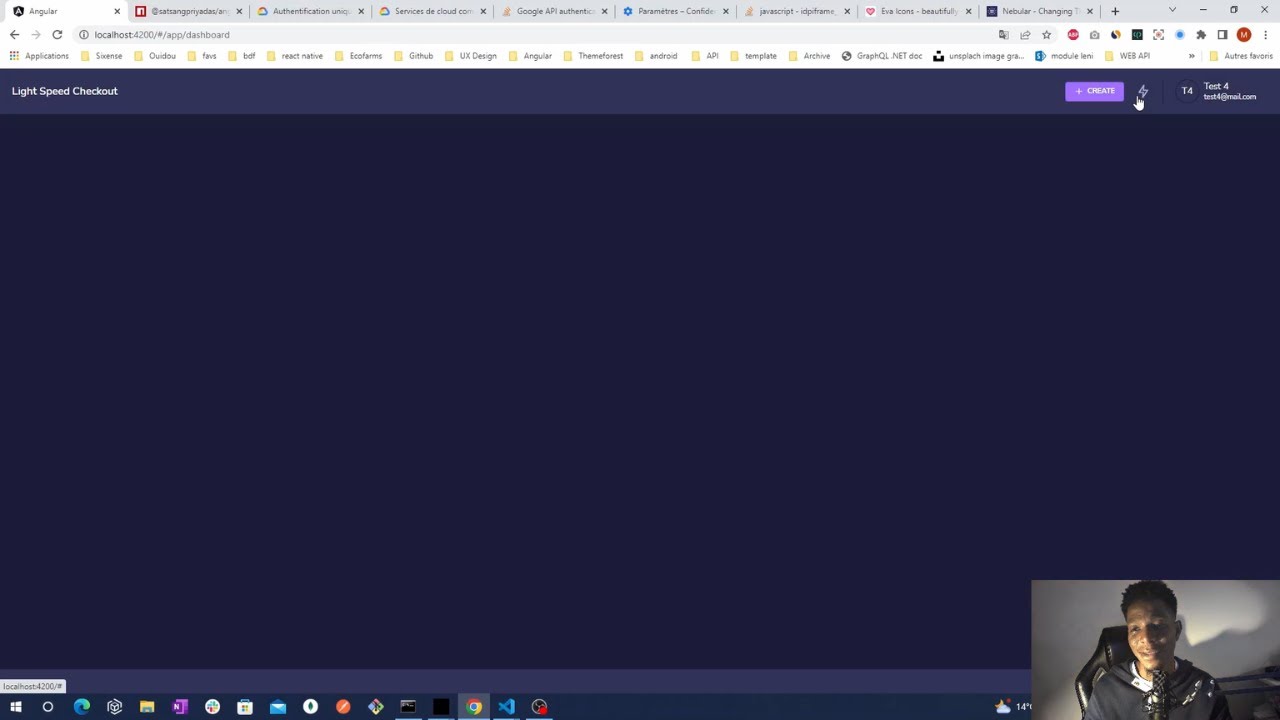Open the green curly-braces extension icon
1280x720 pixels.
tap(1137, 35)
